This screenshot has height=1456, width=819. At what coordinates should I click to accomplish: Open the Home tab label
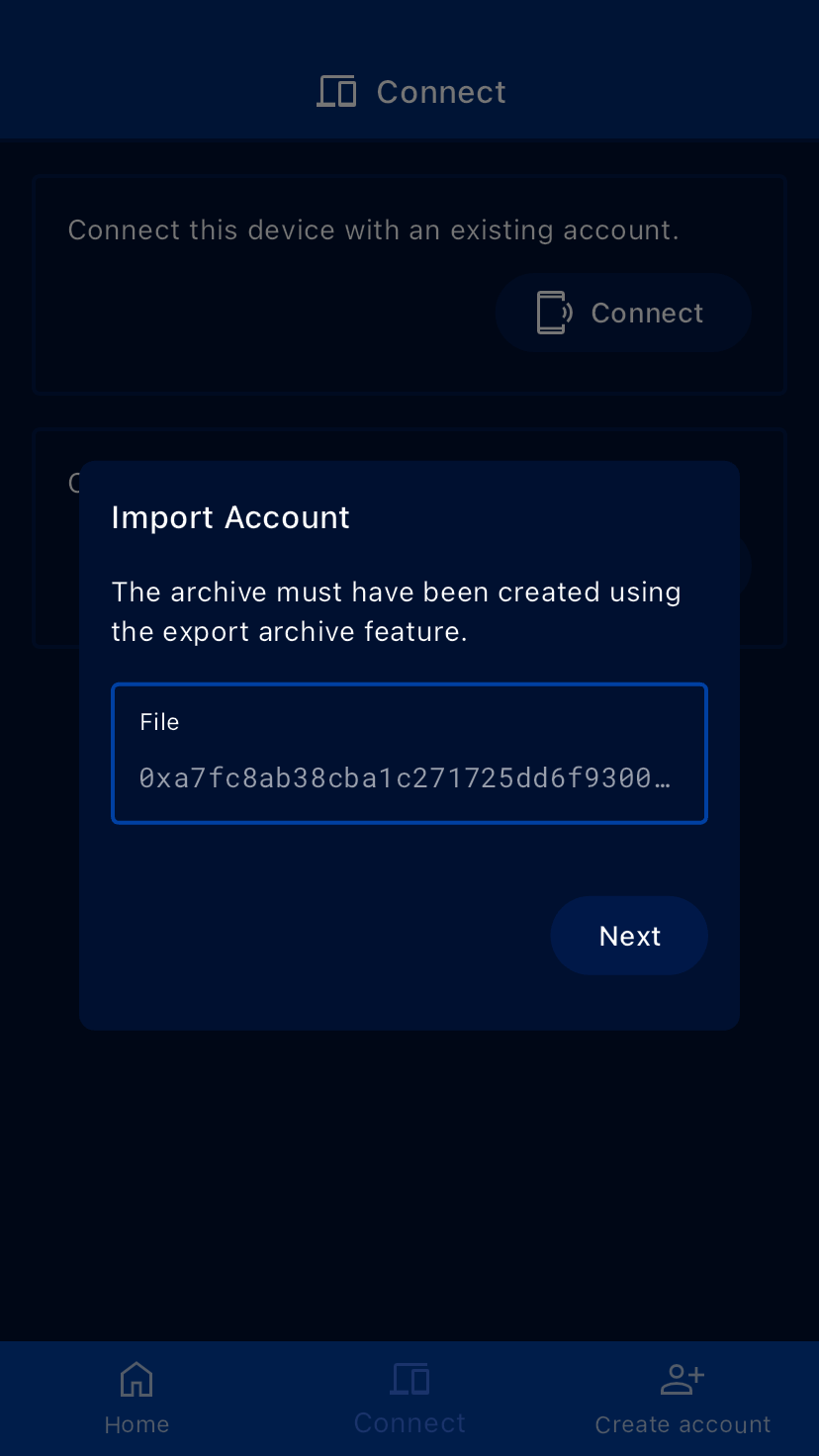click(x=136, y=1424)
